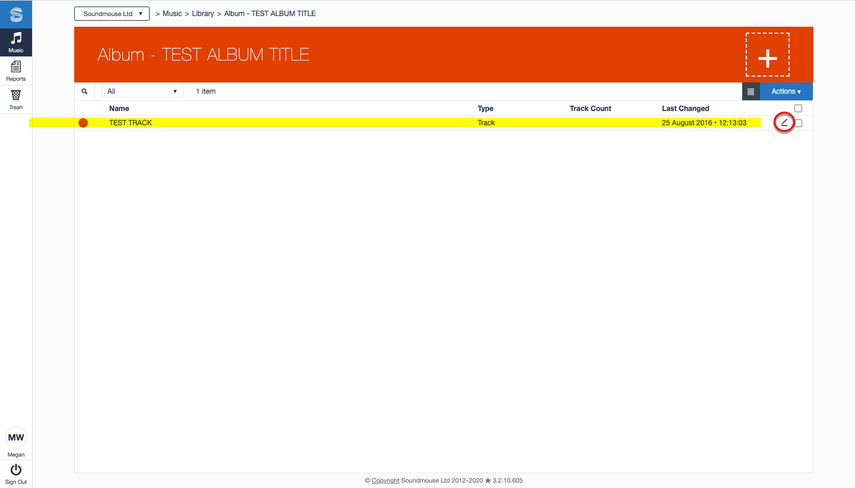The width and height of the screenshot is (855, 488).
Task: Sort by Type column header
Action: pyautogui.click(x=485, y=109)
